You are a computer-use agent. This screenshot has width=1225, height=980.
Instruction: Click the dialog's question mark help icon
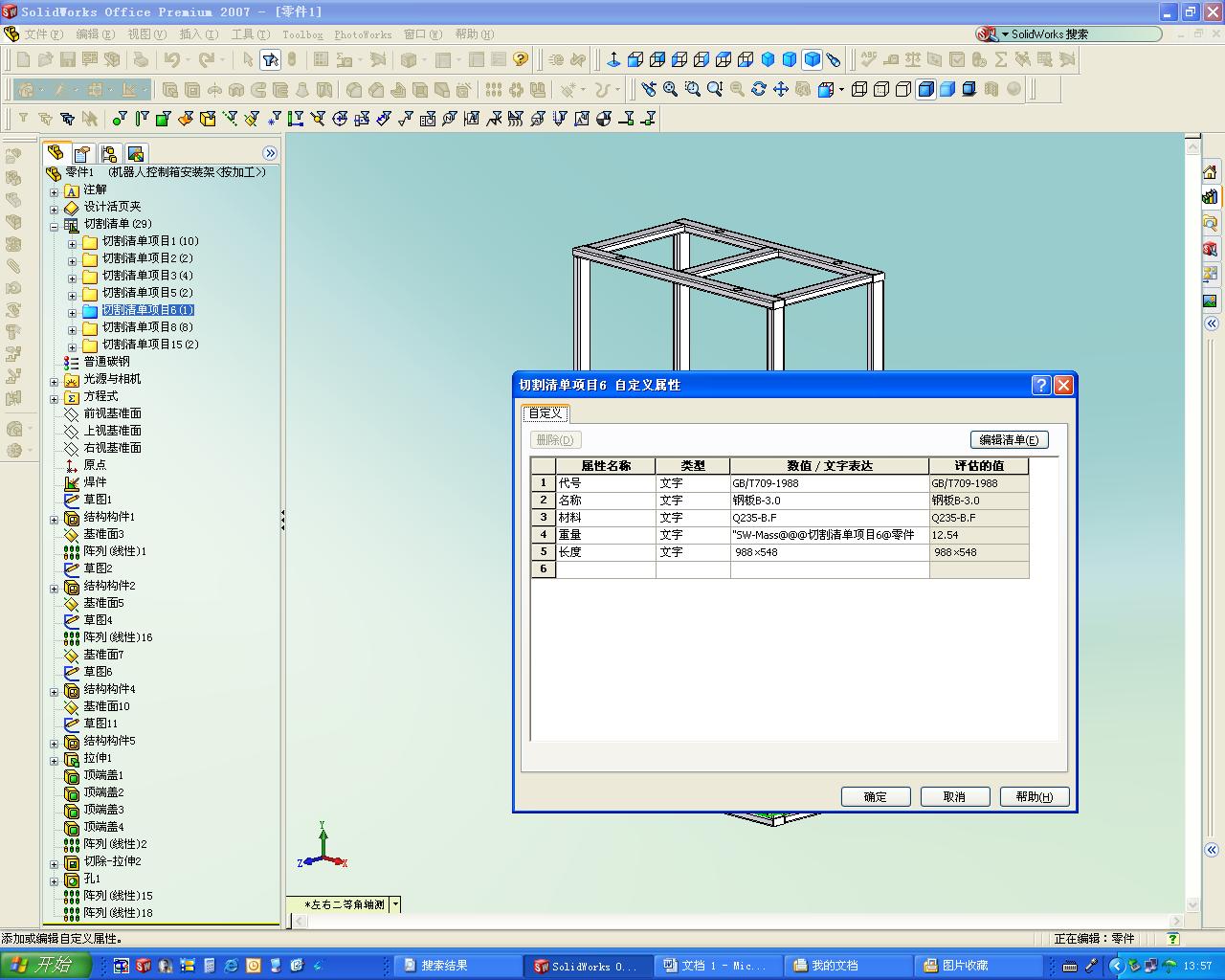pos(1042,385)
